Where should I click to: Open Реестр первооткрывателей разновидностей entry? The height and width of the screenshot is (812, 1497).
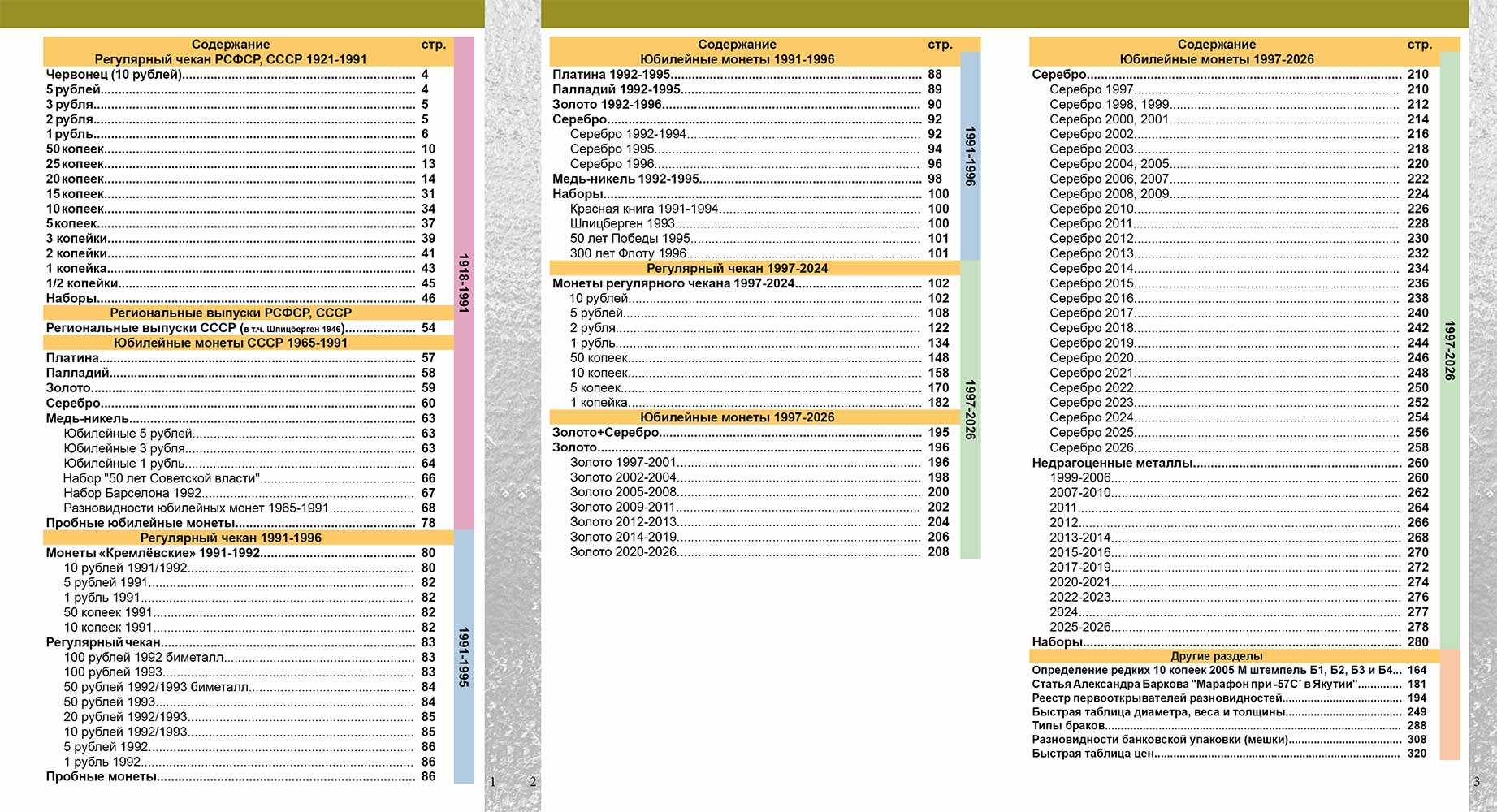(1157, 698)
